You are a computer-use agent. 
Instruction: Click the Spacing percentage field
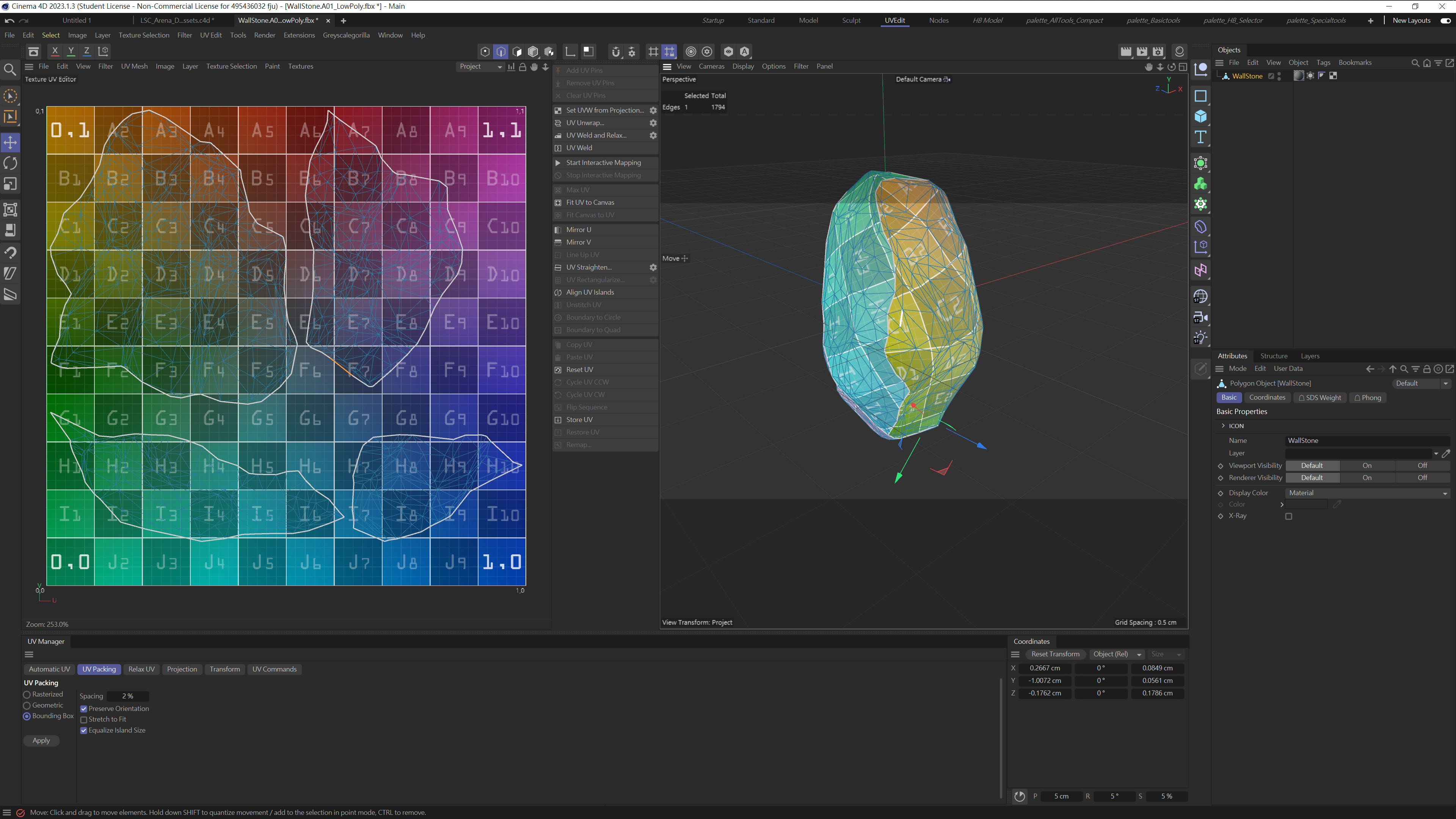click(x=128, y=697)
